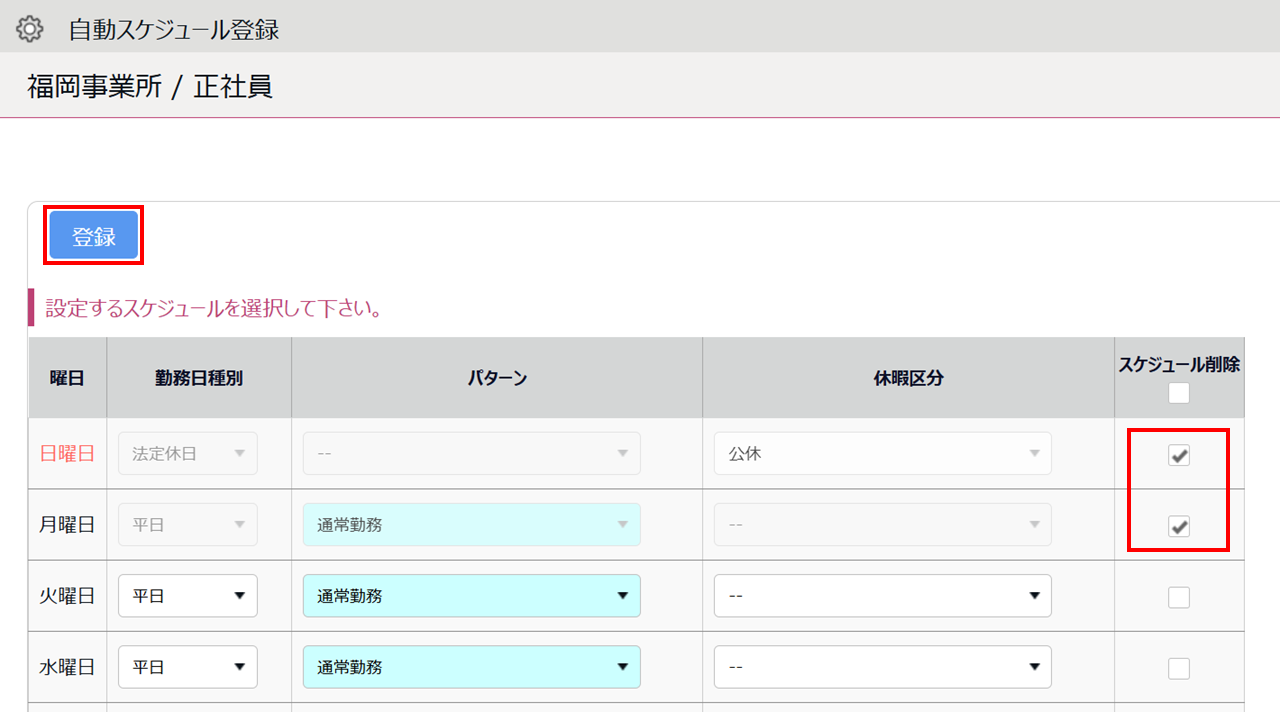This screenshot has height=712, width=1280.
Task: Click the 日曜日 row label
Action: (67, 453)
